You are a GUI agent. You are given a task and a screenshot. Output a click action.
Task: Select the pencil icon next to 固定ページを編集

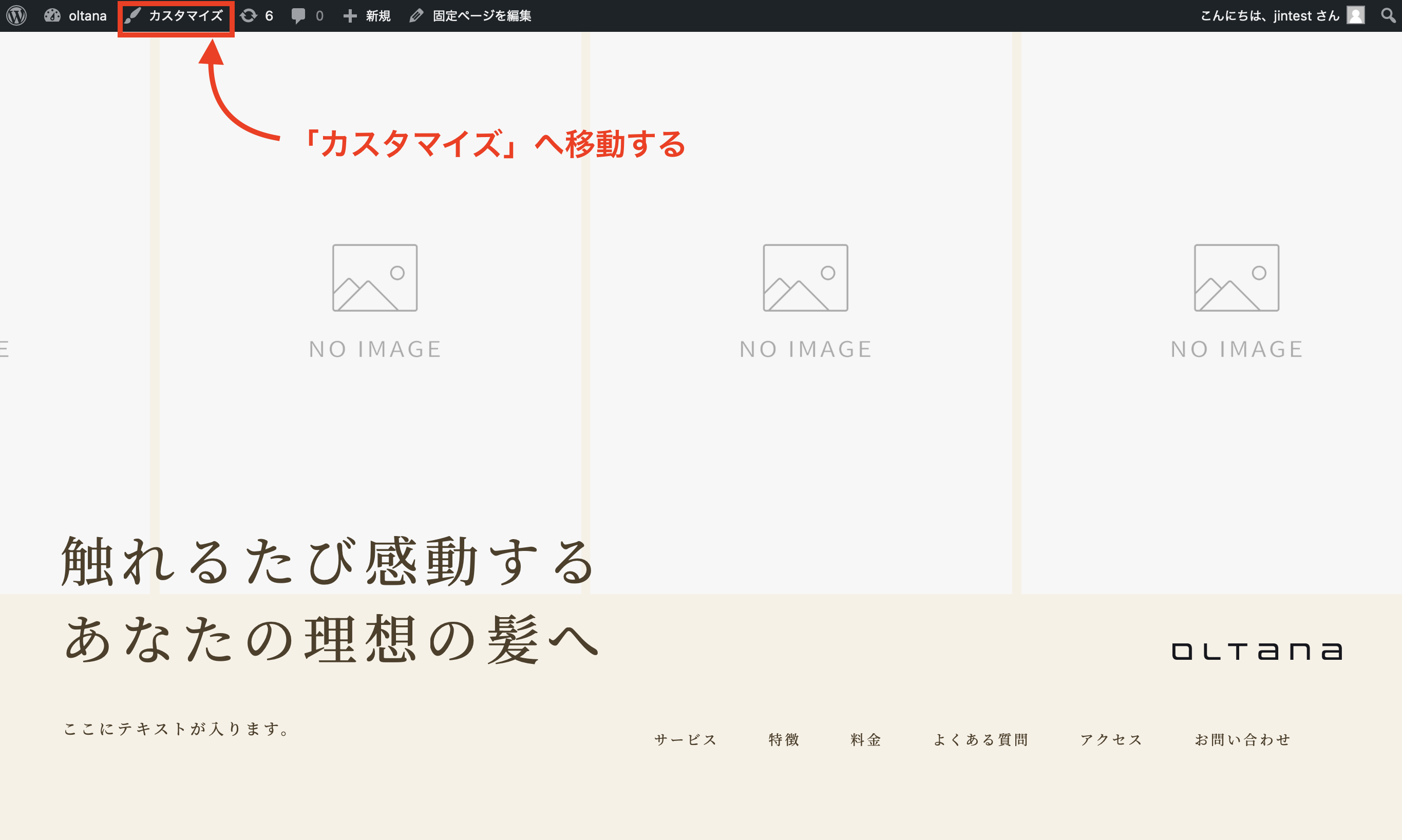pyautogui.click(x=416, y=15)
